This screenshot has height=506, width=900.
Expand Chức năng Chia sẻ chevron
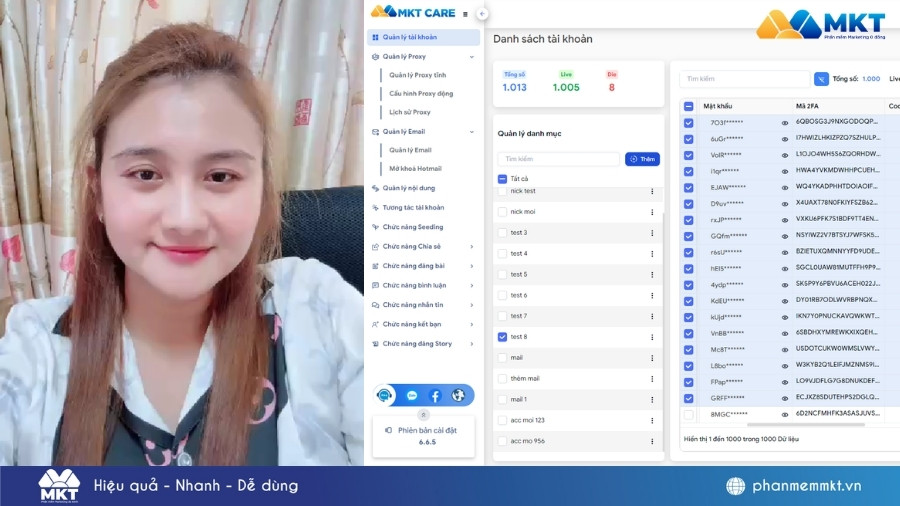pyautogui.click(x=472, y=247)
